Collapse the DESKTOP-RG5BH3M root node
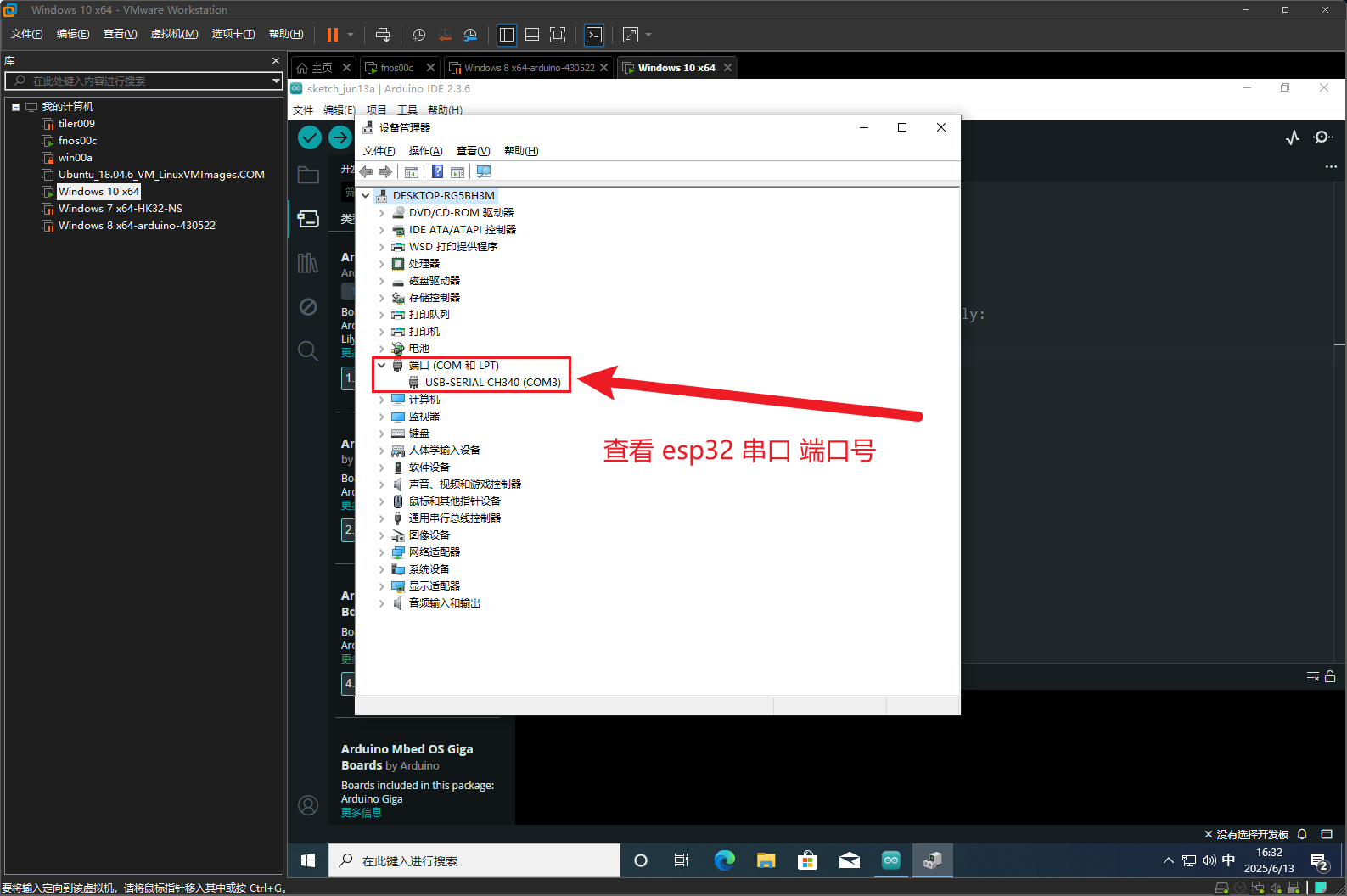 coord(366,195)
